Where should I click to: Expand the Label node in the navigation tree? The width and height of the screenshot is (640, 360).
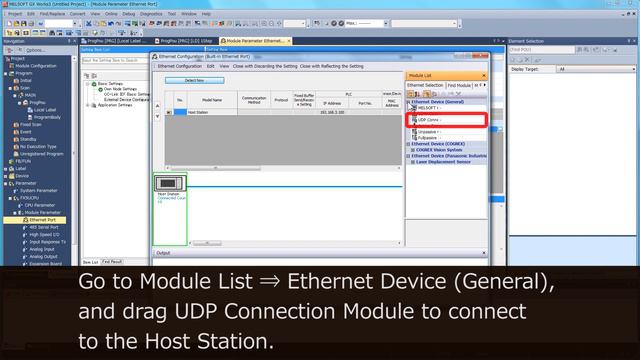[x=6, y=169]
